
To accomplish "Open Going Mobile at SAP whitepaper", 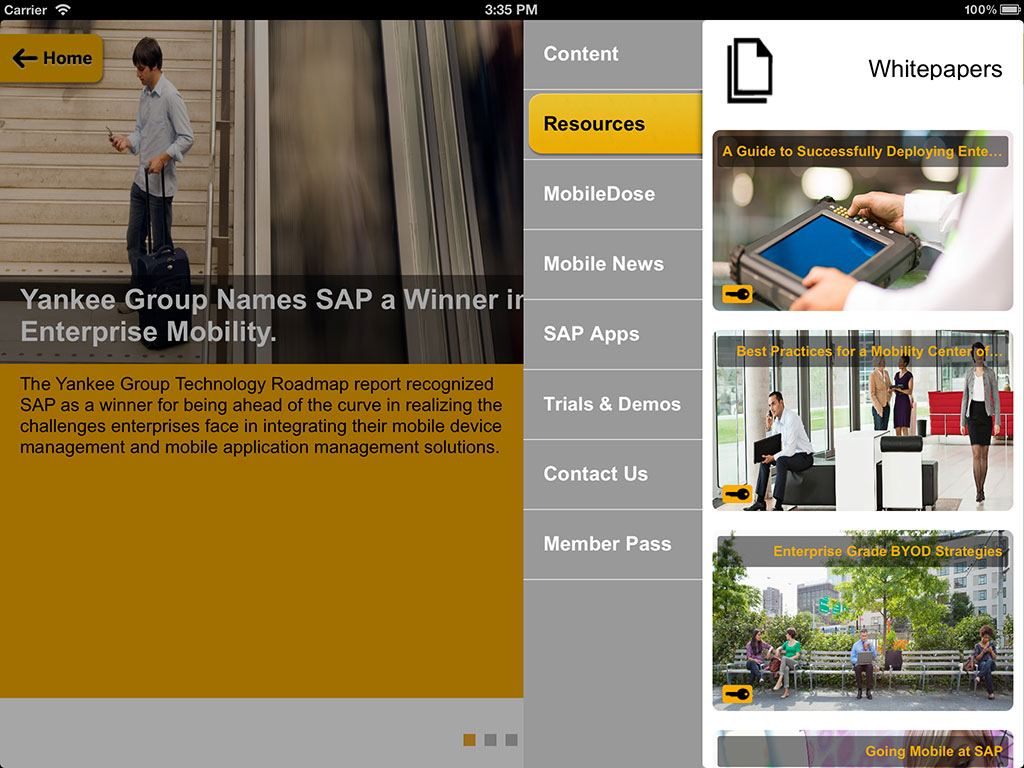I will point(863,749).
